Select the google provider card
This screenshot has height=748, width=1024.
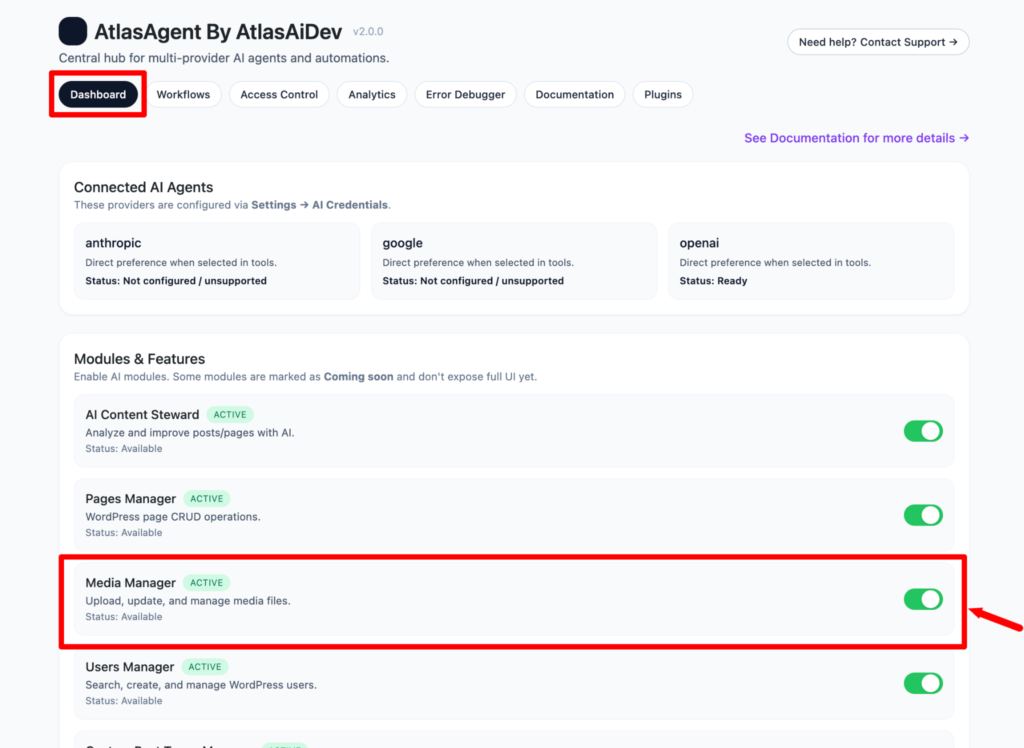(514, 261)
